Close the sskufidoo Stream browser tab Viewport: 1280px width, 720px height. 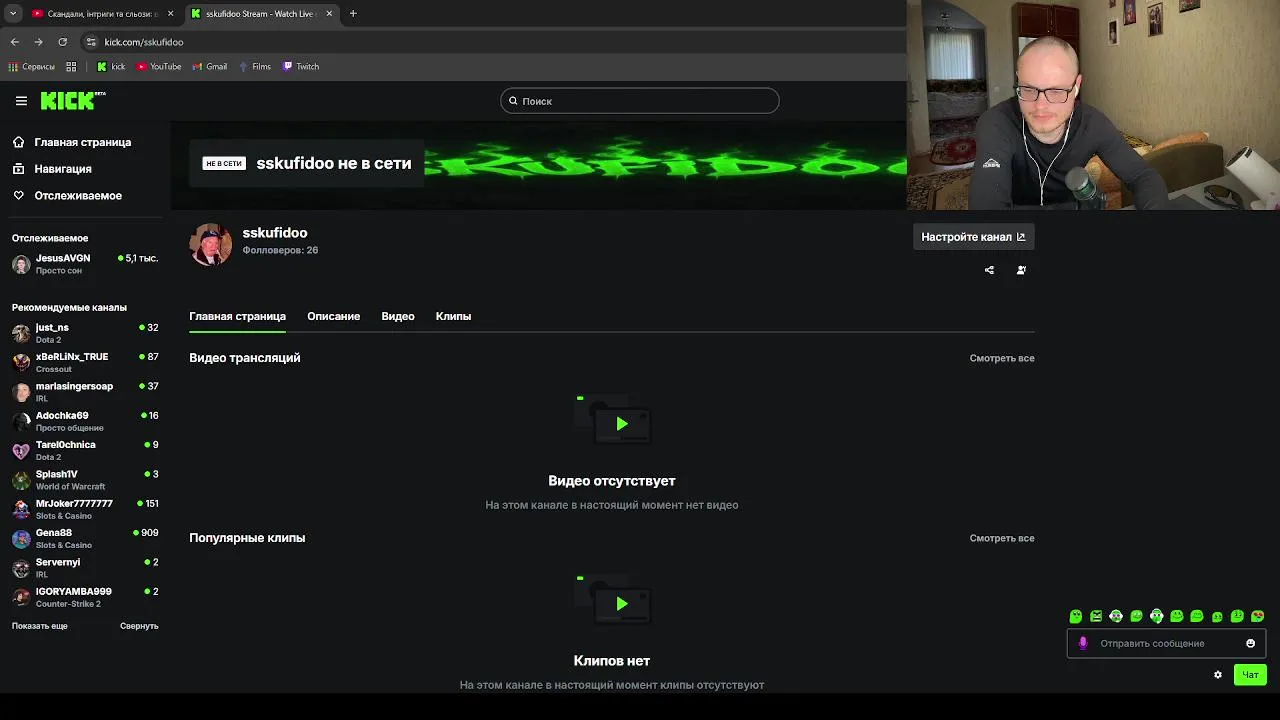(328, 14)
